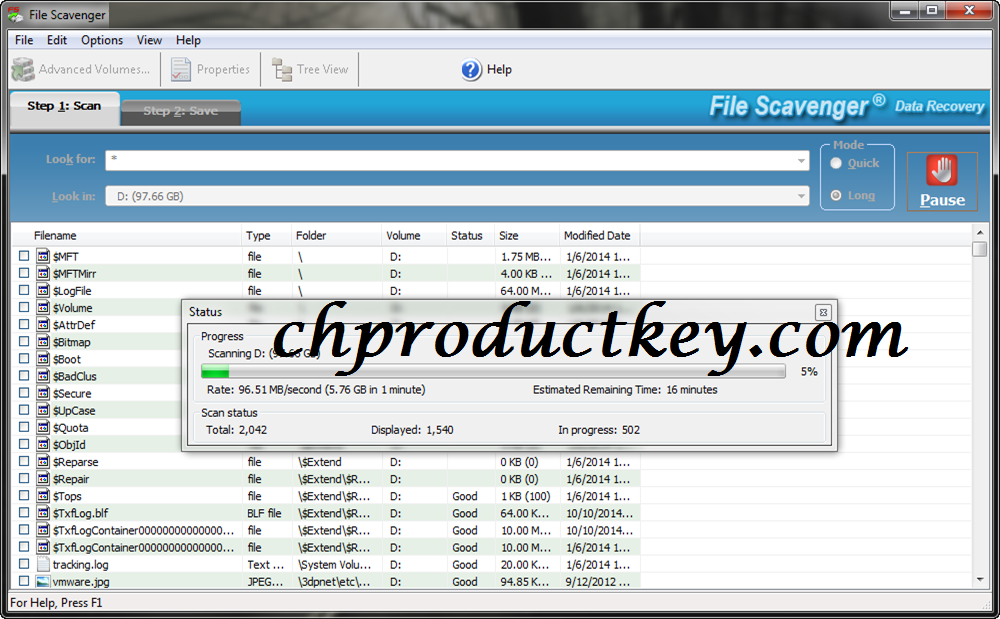Click the $LogFile file icon
This screenshot has height=619, width=1000.
pyautogui.click(x=43, y=291)
